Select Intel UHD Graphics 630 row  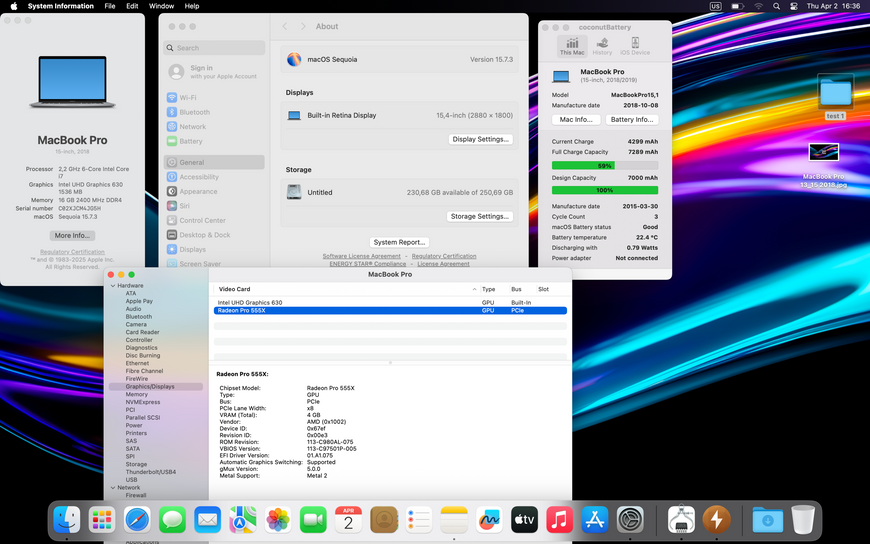point(390,303)
